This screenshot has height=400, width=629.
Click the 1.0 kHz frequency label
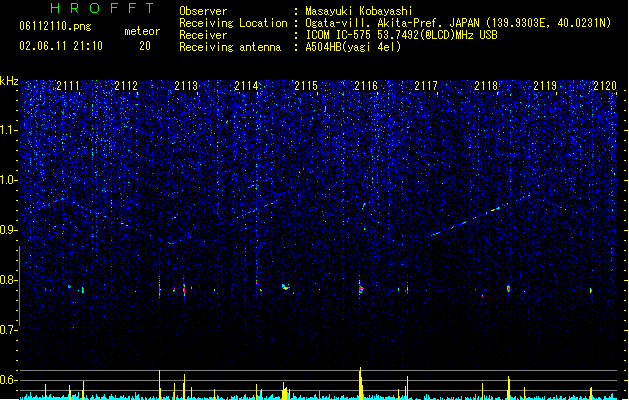pyautogui.click(x=9, y=180)
